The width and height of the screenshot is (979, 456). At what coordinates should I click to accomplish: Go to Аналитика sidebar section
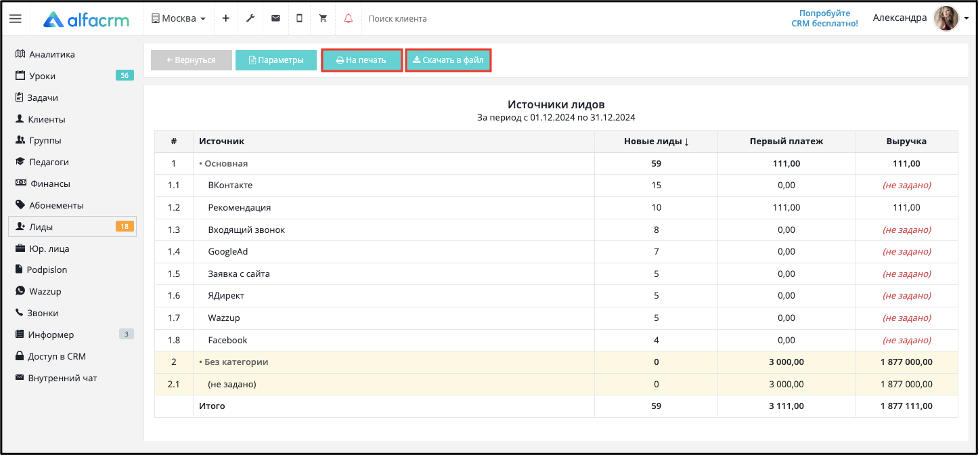(x=72, y=54)
